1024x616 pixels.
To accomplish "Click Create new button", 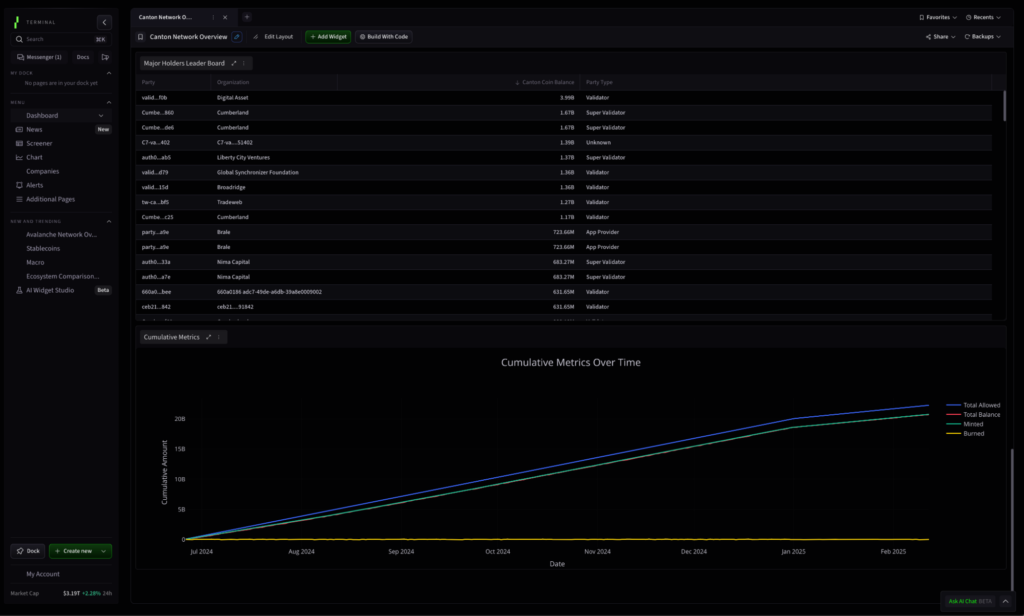I will (73, 551).
